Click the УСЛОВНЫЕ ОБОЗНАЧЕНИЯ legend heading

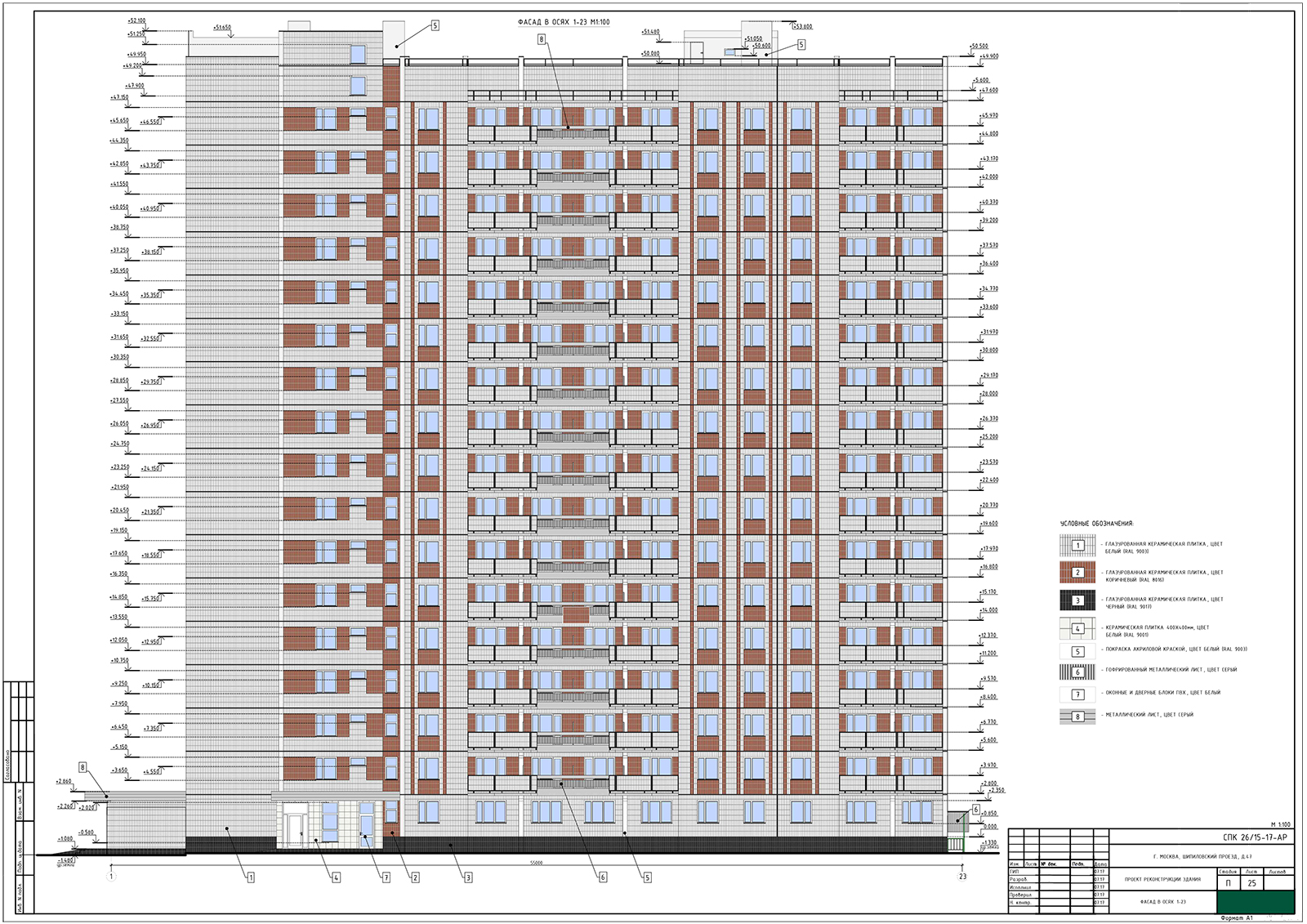click(x=1097, y=524)
